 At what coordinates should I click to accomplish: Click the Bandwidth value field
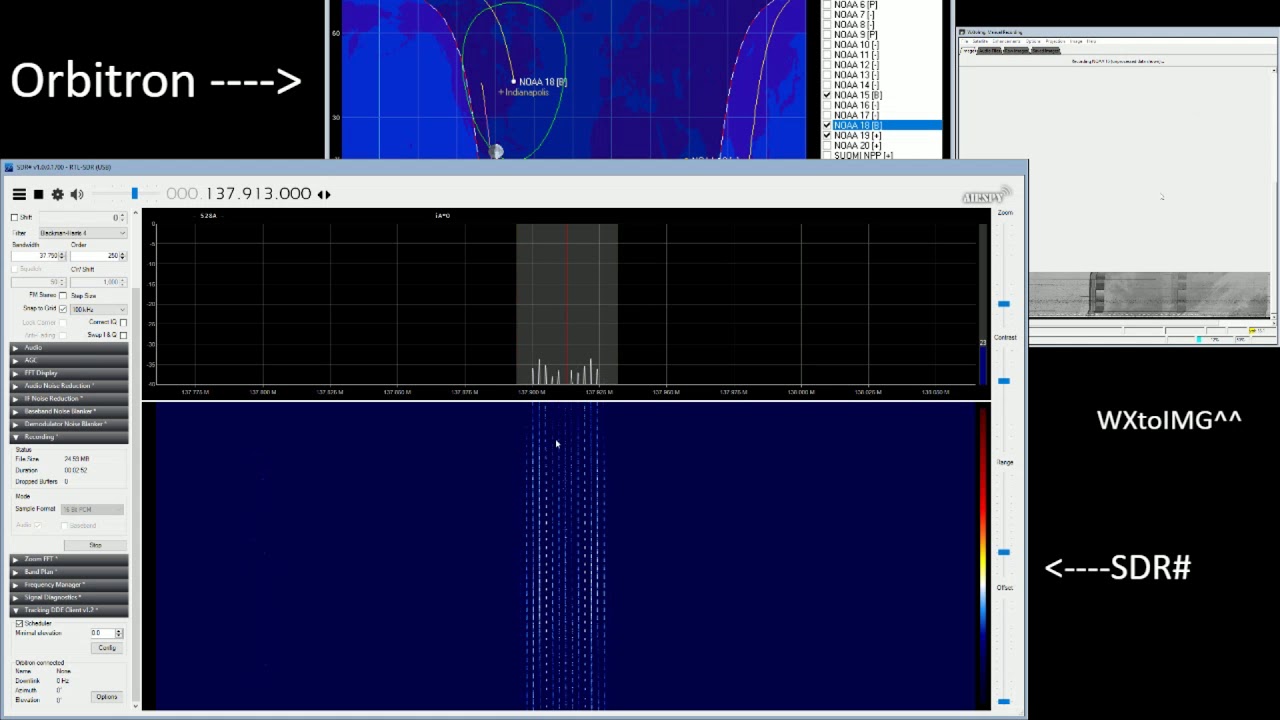[x=38, y=256]
